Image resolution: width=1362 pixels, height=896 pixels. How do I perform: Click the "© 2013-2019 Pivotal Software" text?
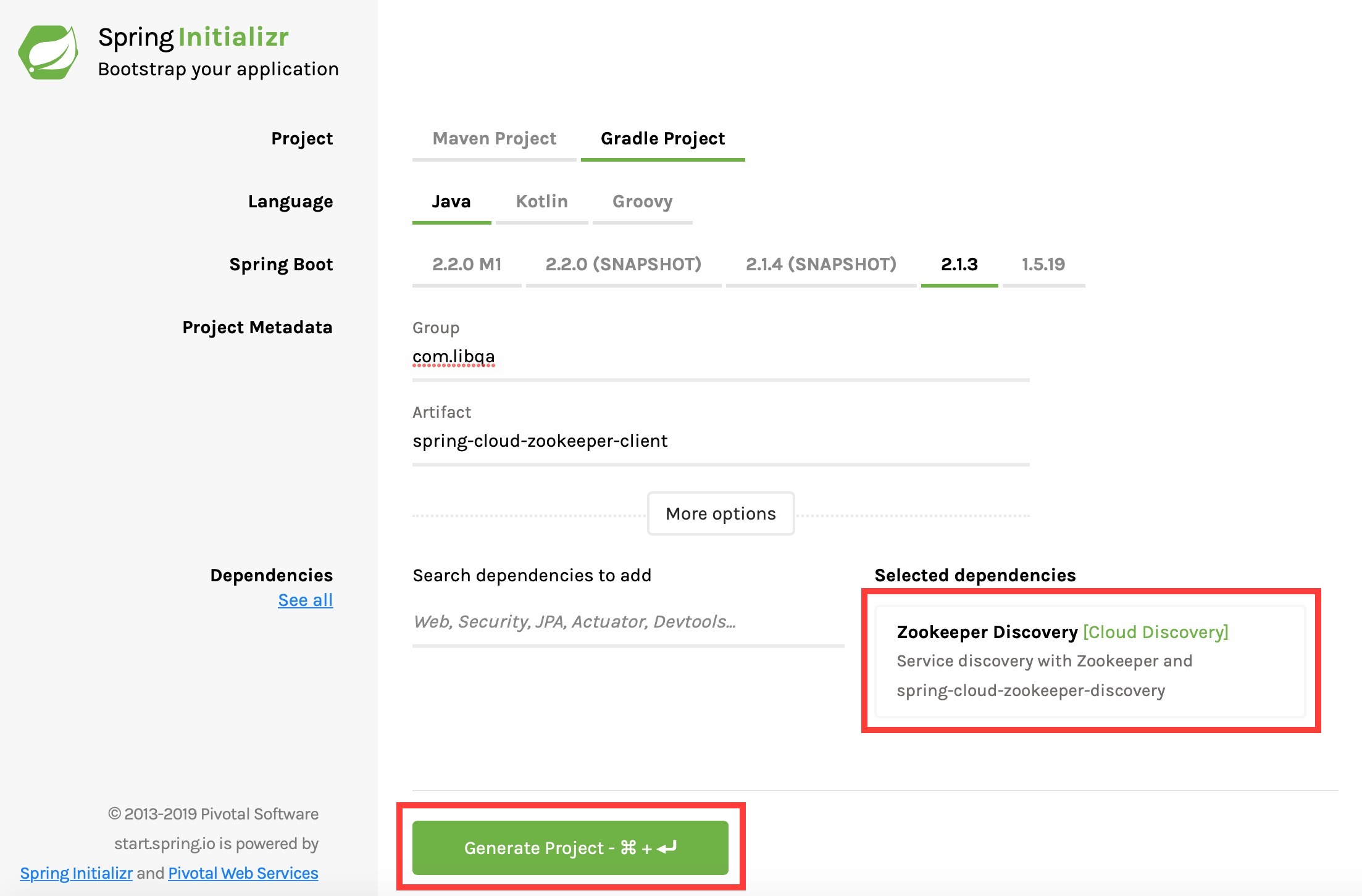click(213, 815)
